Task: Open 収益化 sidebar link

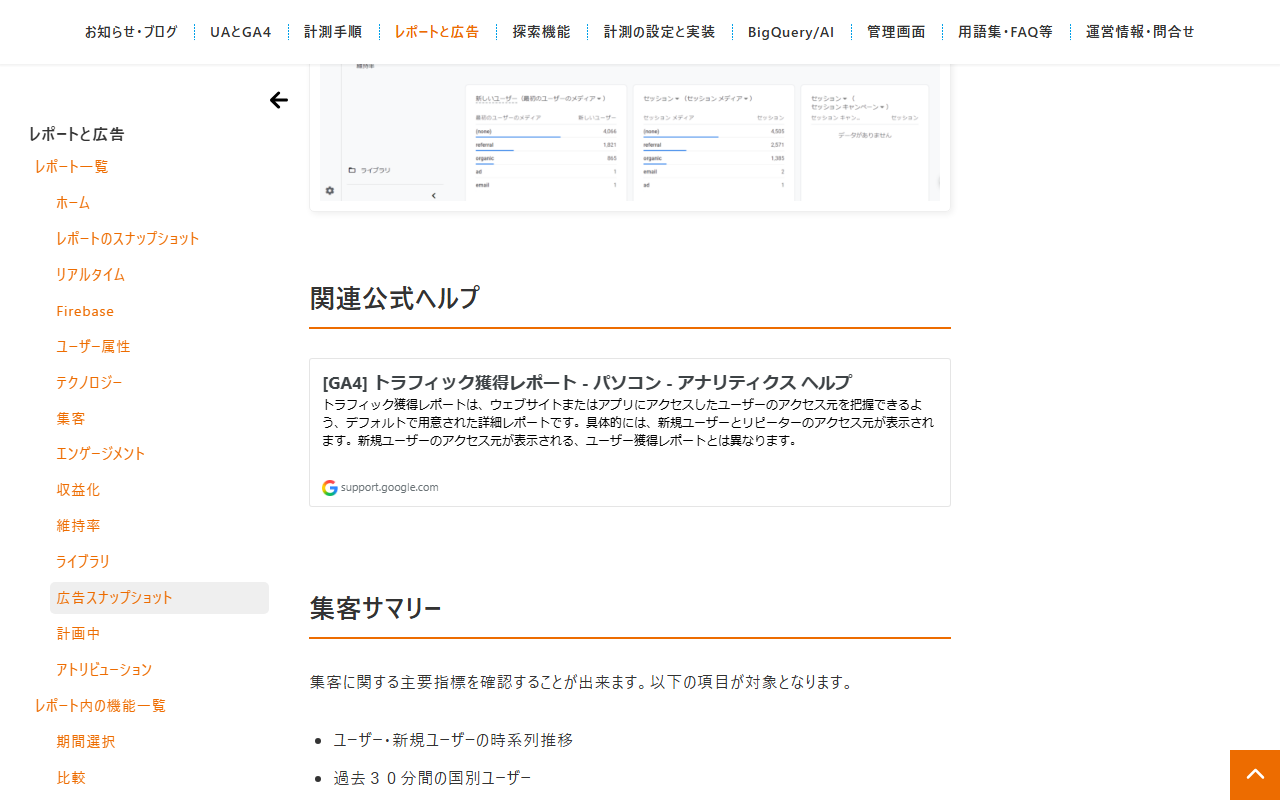Action: [x=78, y=490]
